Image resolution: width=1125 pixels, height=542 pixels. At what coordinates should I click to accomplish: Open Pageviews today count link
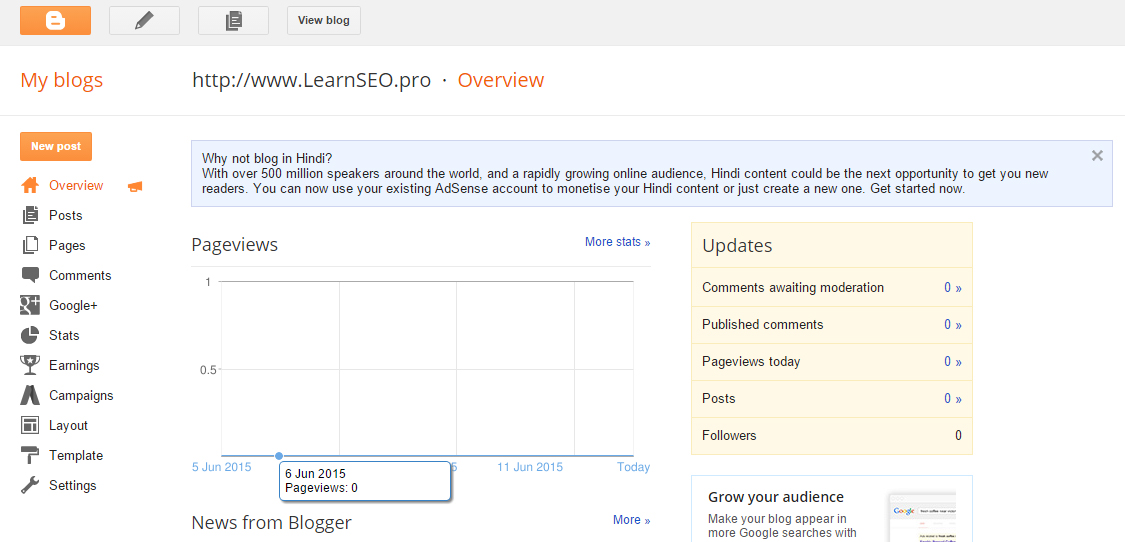point(953,362)
